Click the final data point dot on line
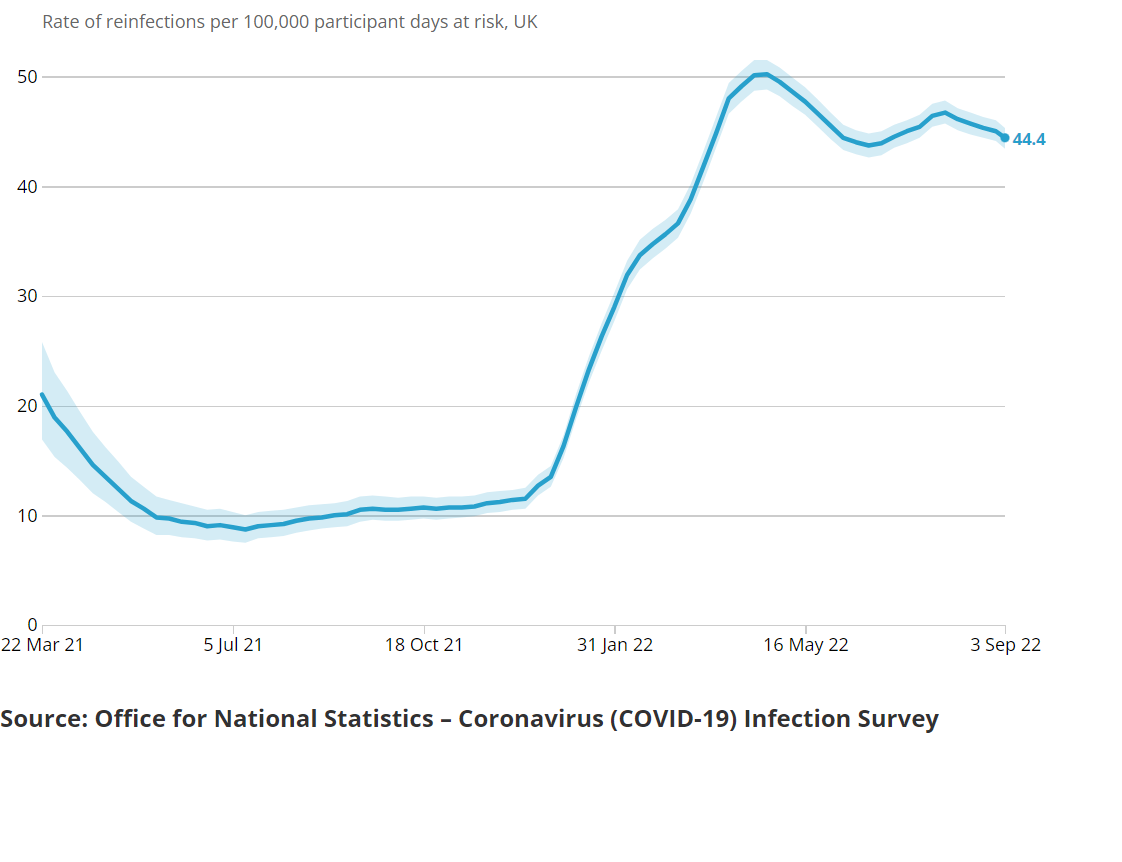This screenshot has height=862, width=1122. click(1005, 138)
